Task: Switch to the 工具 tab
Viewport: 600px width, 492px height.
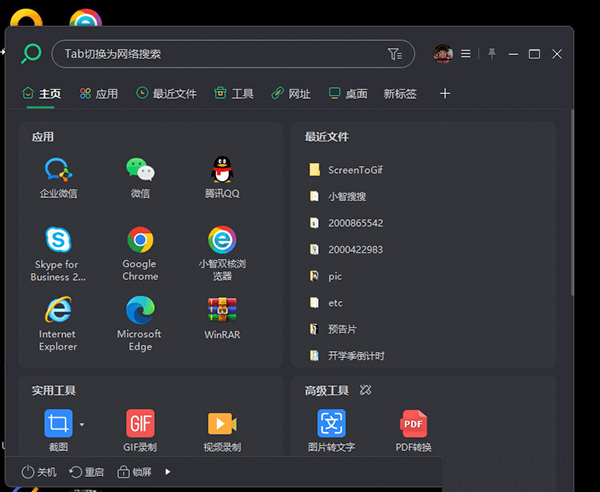Action: point(234,94)
